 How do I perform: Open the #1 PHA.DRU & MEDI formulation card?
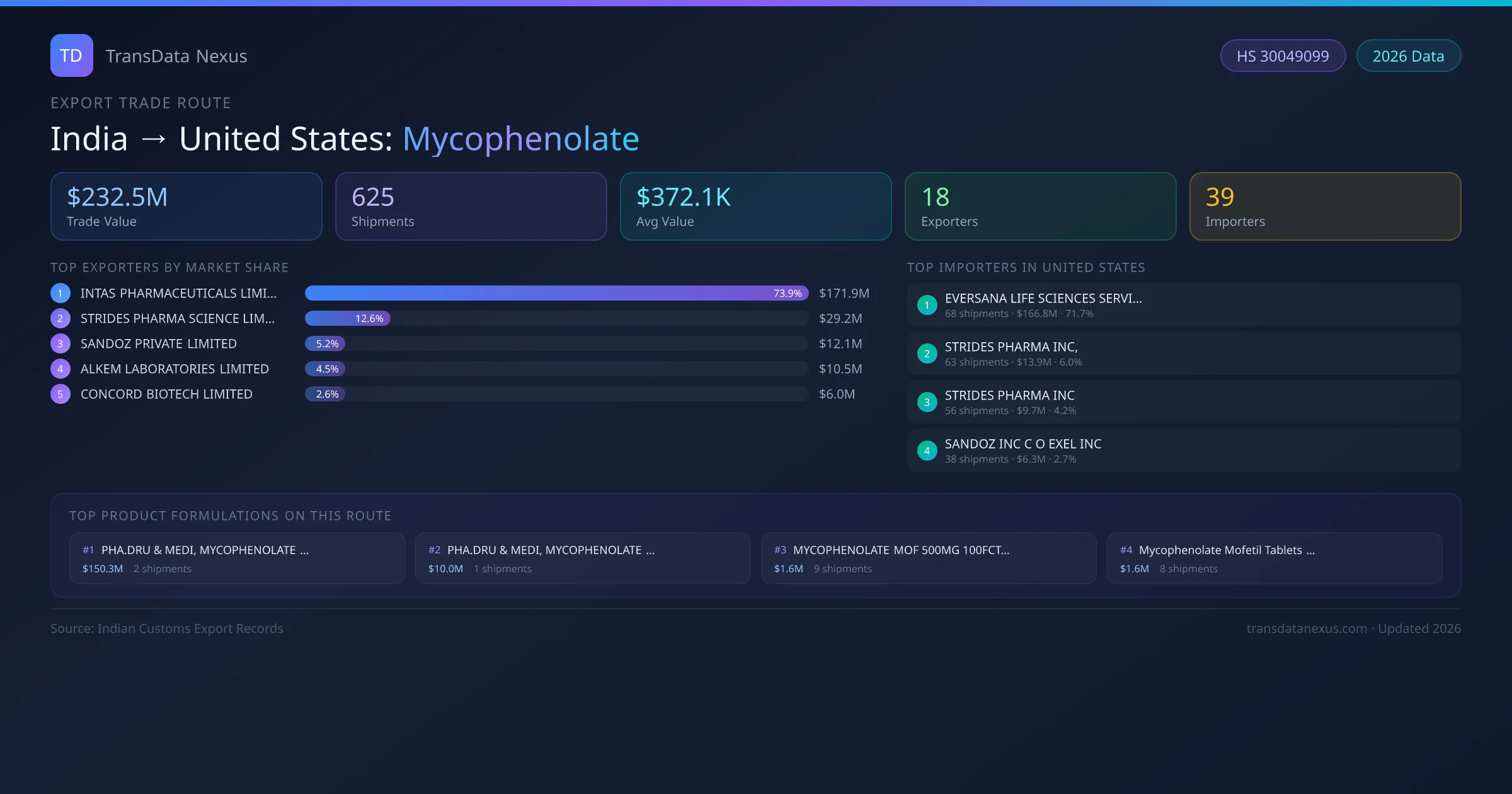click(237, 558)
